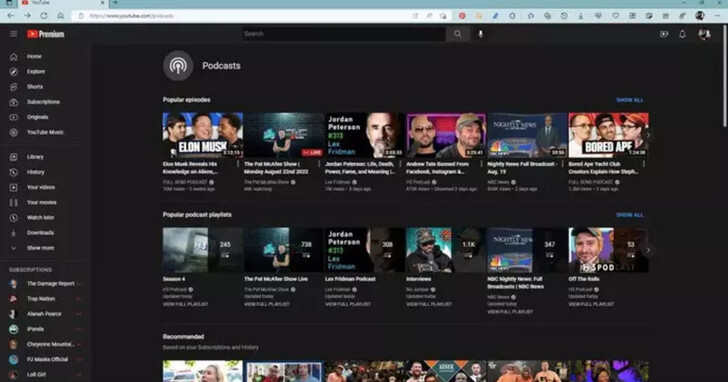Click the search magnifier button

click(457, 34)
